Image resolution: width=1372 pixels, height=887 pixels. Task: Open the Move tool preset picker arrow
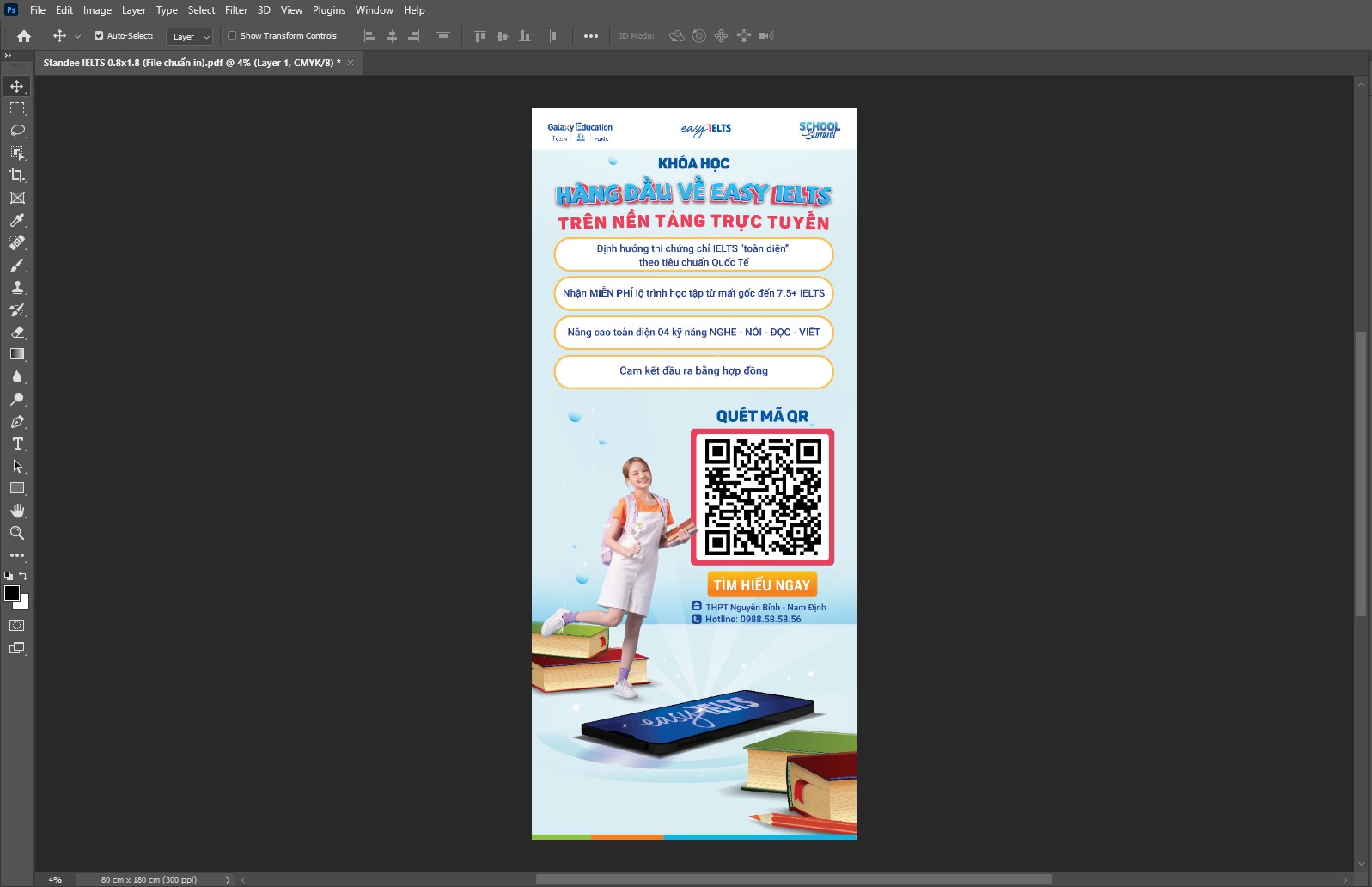click(x=77, y=36)
